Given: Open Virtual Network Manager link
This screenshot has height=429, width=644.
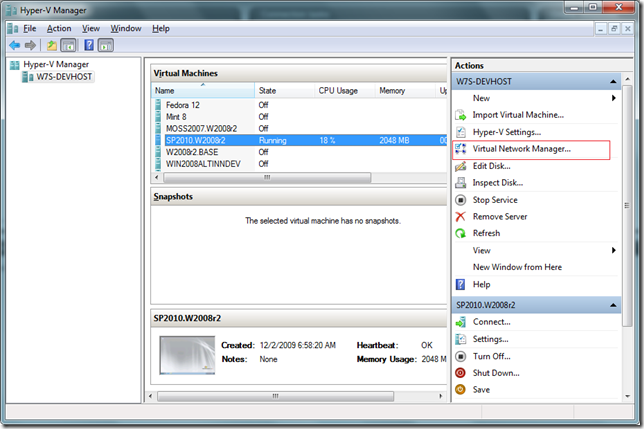Looking at the screenshot, I should tap(522, 149).
